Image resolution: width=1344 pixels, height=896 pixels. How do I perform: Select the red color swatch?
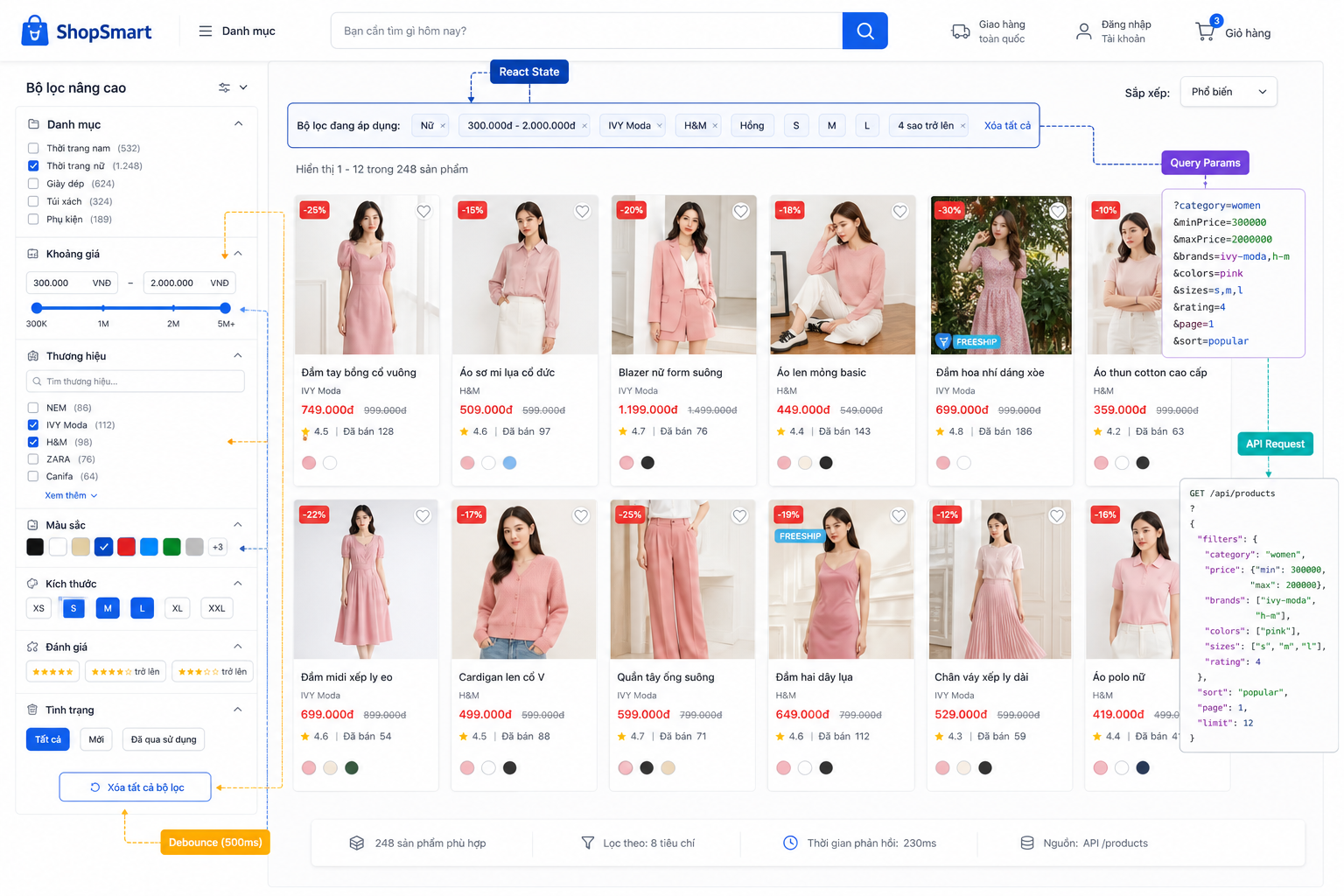tap(126, 547)
